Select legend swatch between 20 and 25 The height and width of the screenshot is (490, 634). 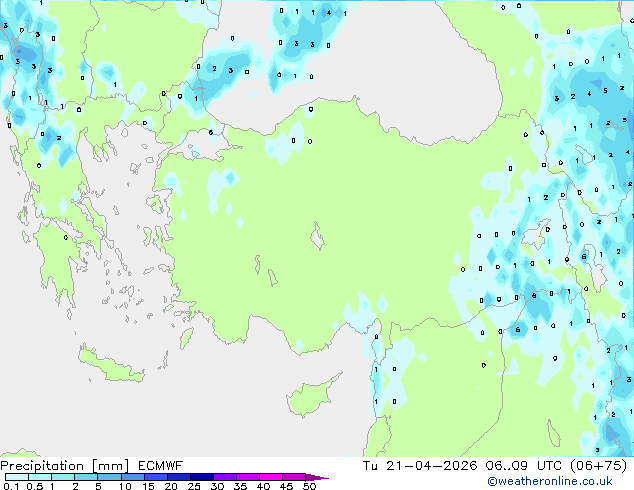[x=179, y=477]
